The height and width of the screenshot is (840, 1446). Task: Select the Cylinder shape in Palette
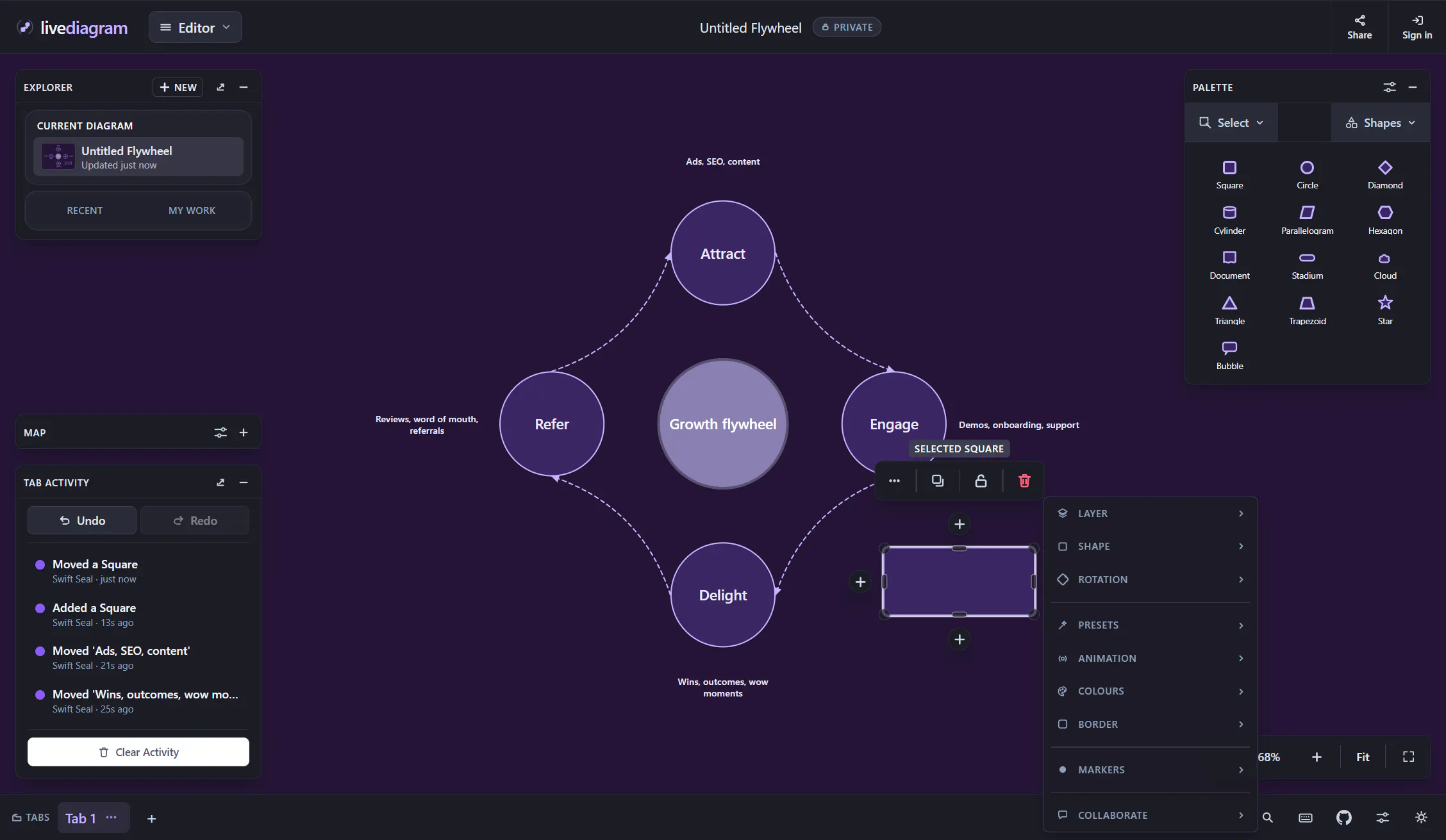pyautogui.click(x=1229, y=220)
